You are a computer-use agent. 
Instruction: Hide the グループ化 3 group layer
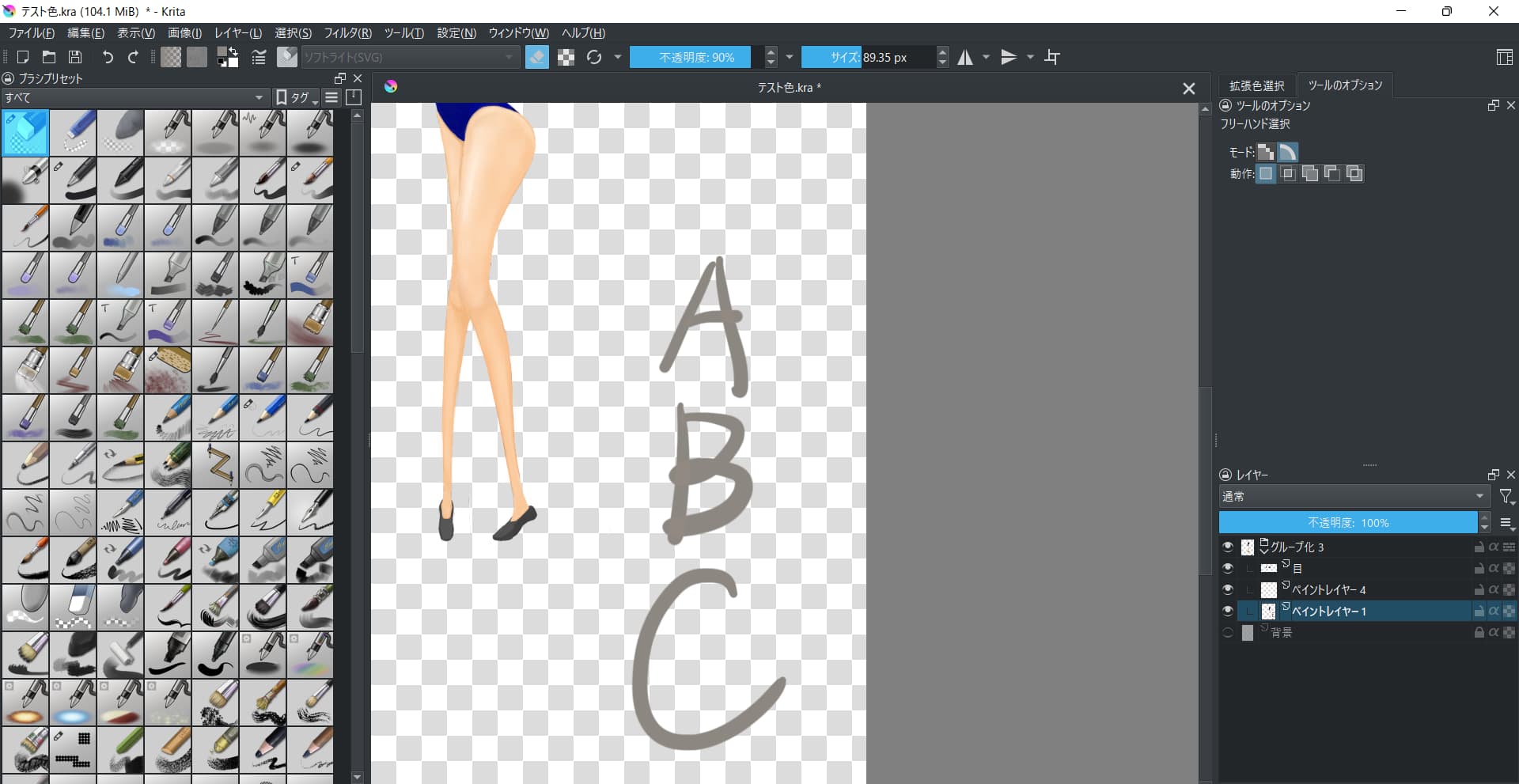pos(1227,547)
